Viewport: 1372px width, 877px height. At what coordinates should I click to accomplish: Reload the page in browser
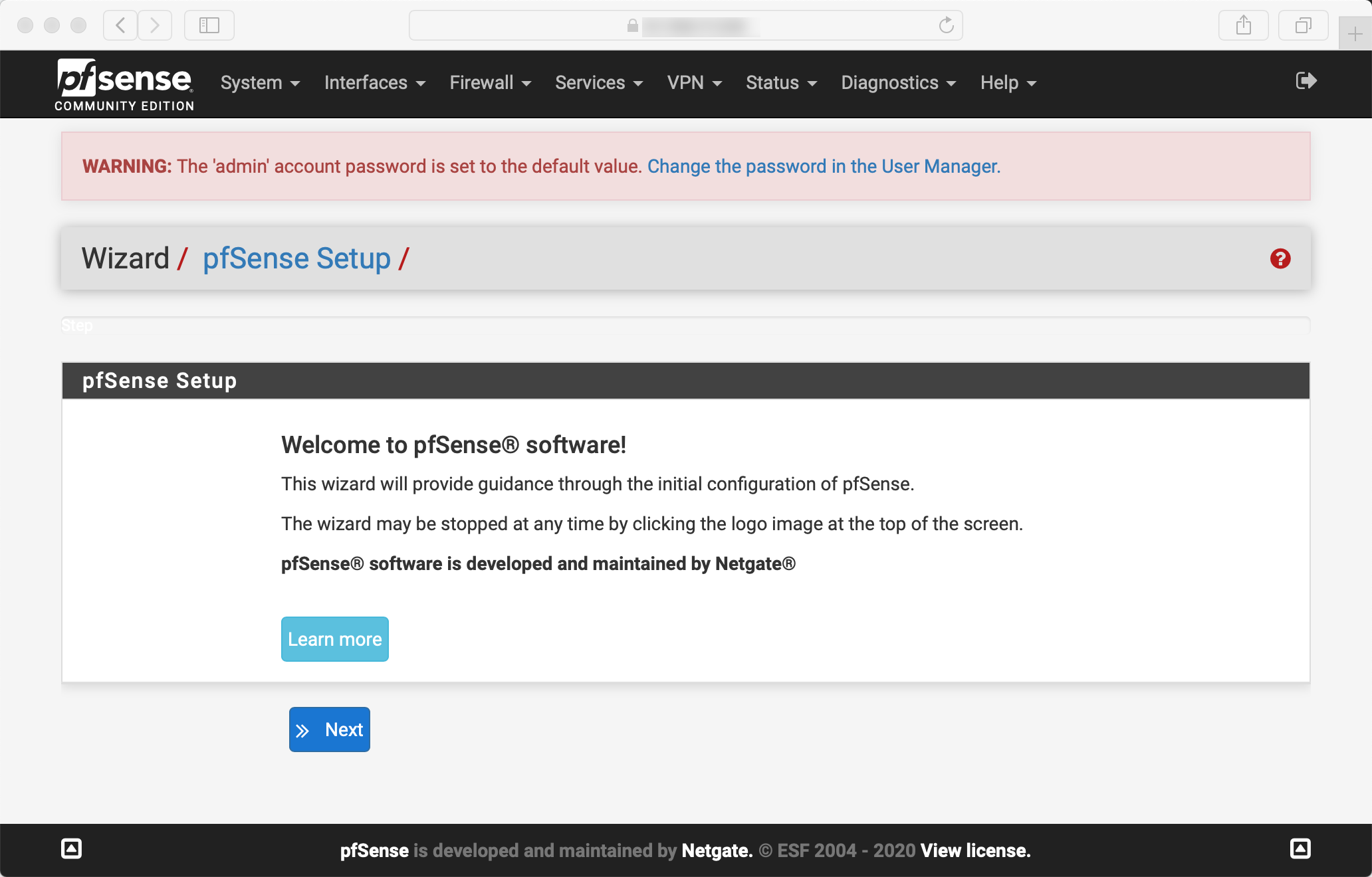point(946,25)
